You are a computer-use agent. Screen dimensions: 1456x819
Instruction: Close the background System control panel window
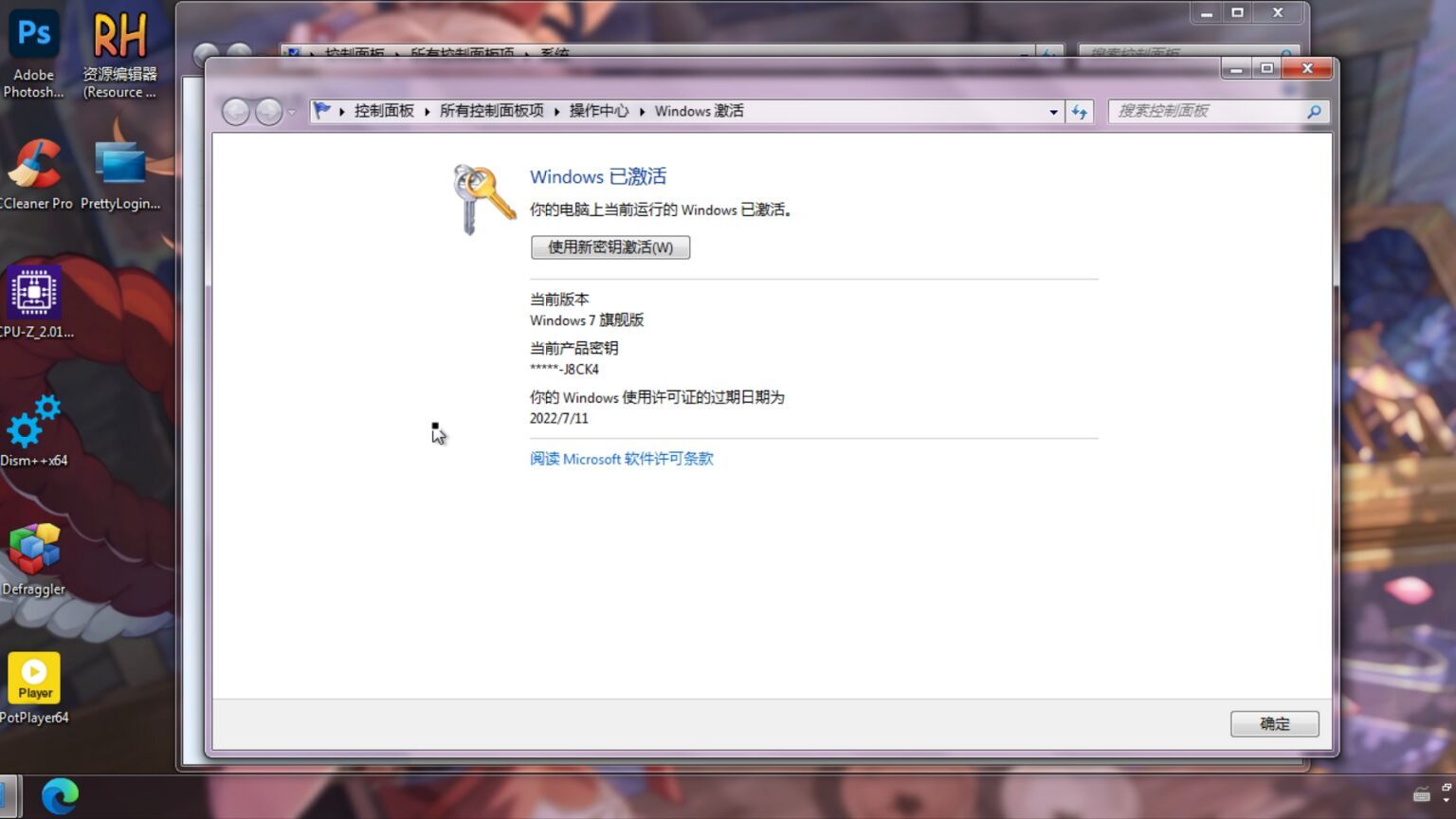(x=1278, y=13)
